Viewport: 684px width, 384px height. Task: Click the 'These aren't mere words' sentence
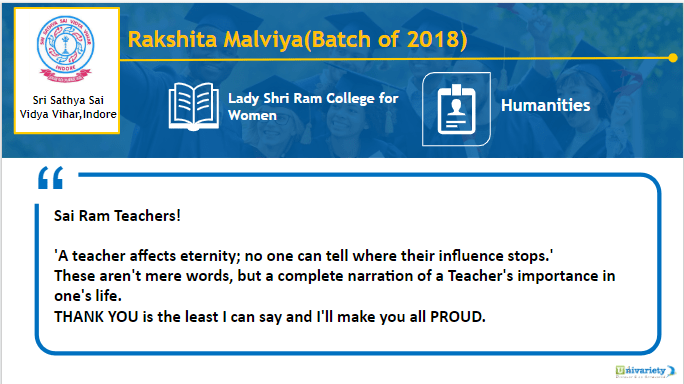(x=335, y=276)
